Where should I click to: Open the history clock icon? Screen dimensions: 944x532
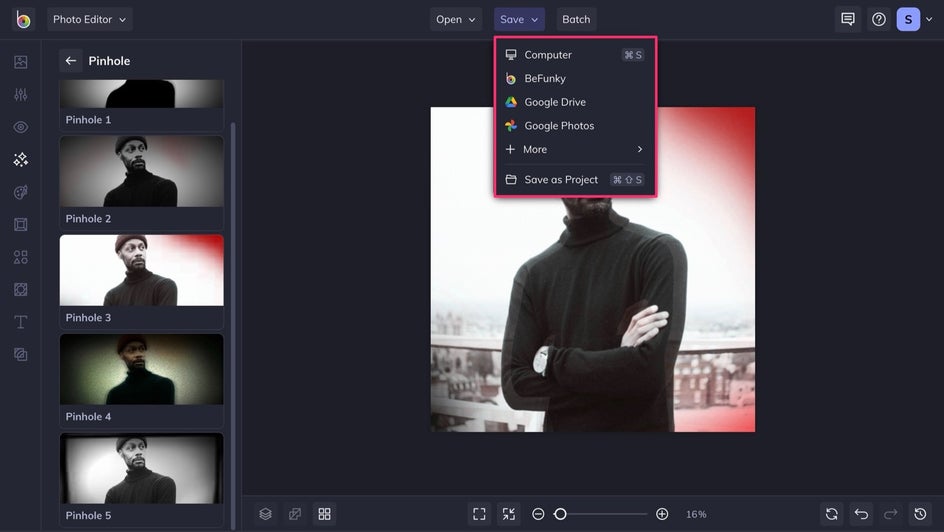920,514
